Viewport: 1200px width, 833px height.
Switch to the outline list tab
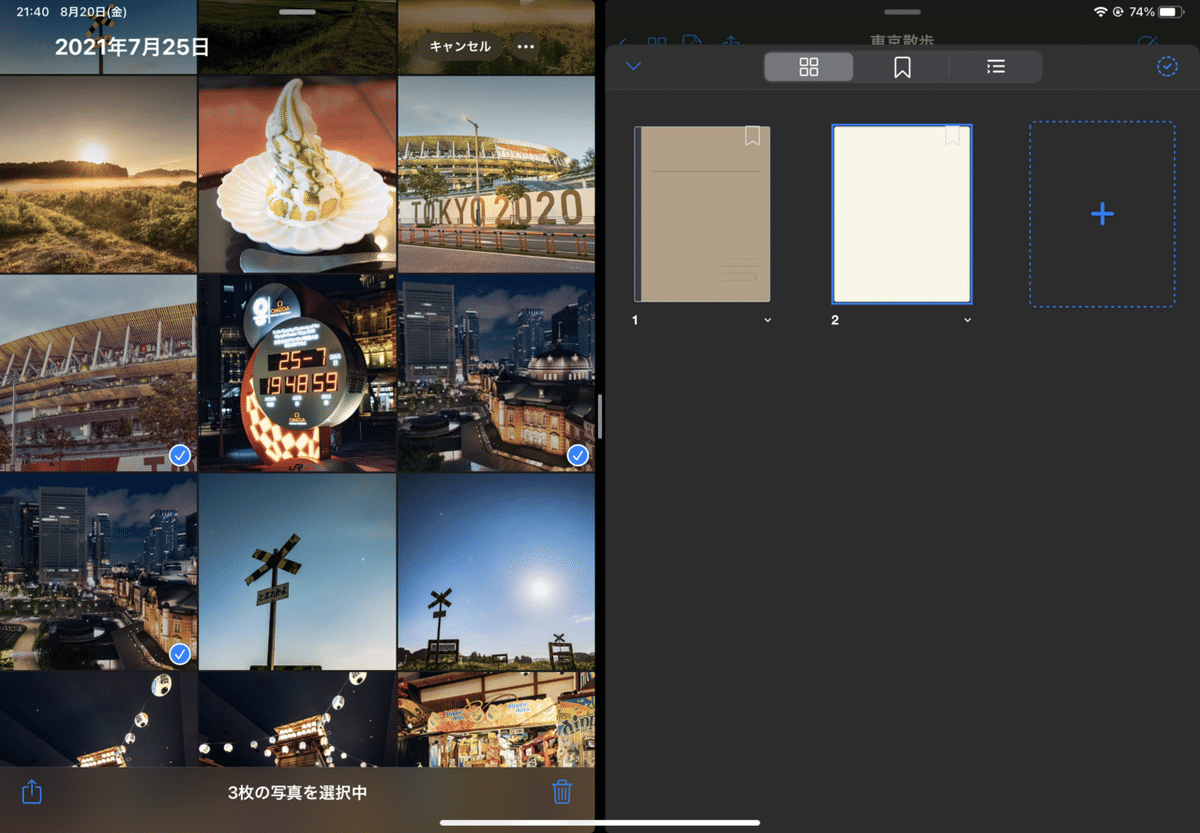click(995, 67)
